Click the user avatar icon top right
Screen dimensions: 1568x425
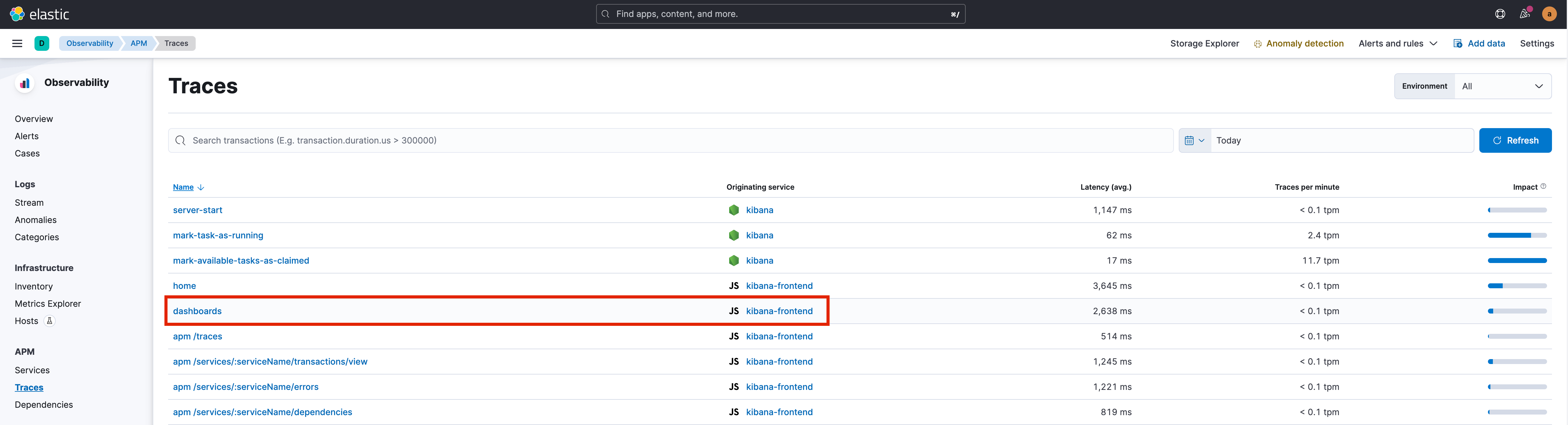tap(1549, 14)
